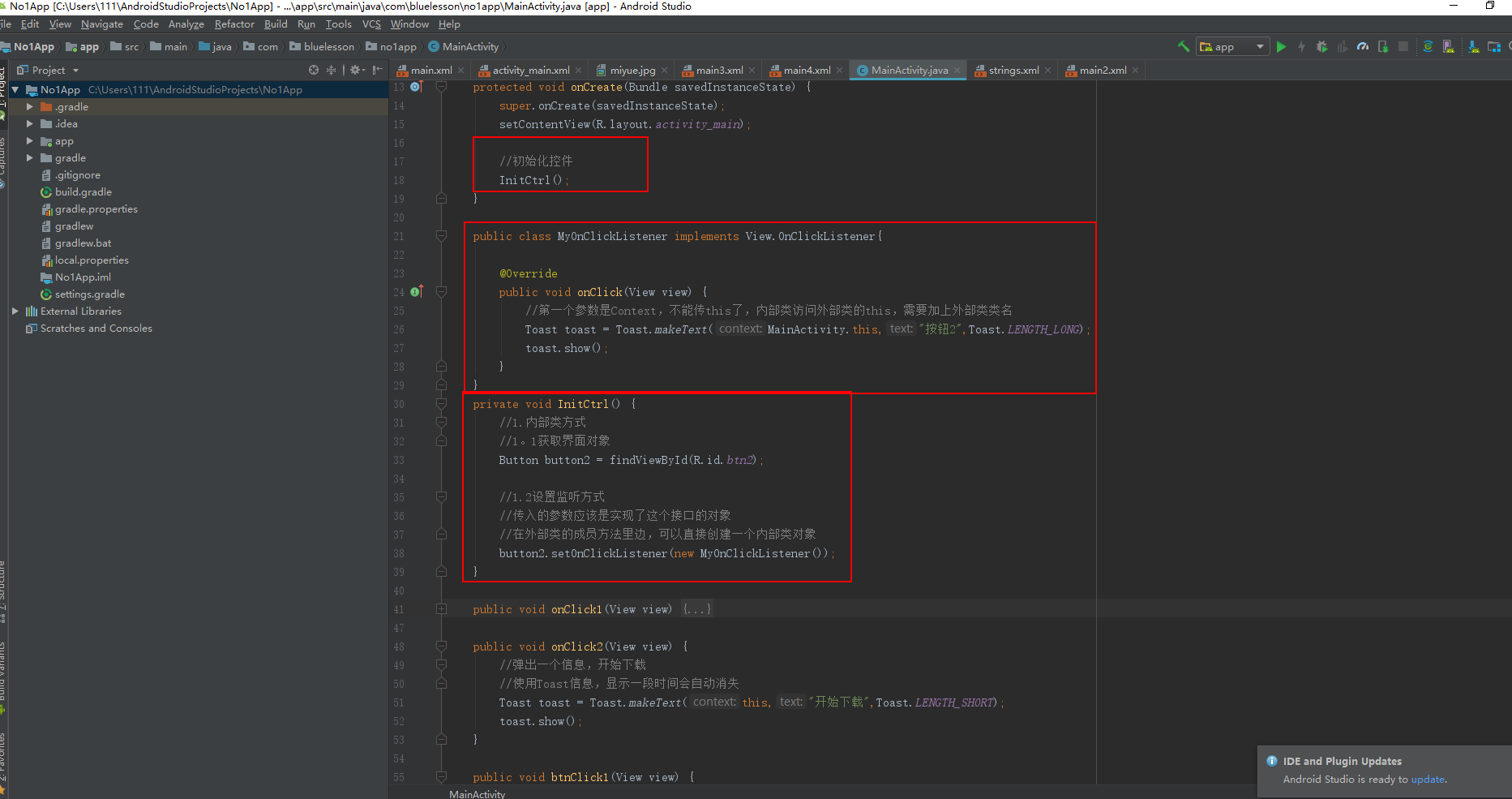Click the override gutter icon on line 13
Viewport: 1512px width, 799px height.
(x=417, y=87)
